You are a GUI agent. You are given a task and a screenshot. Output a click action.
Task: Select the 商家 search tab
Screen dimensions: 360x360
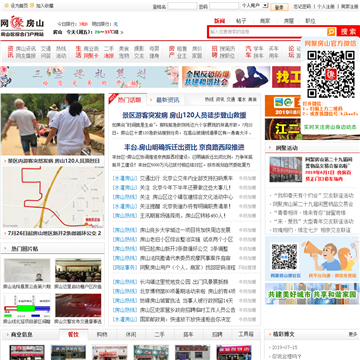[x=265, y=21]
